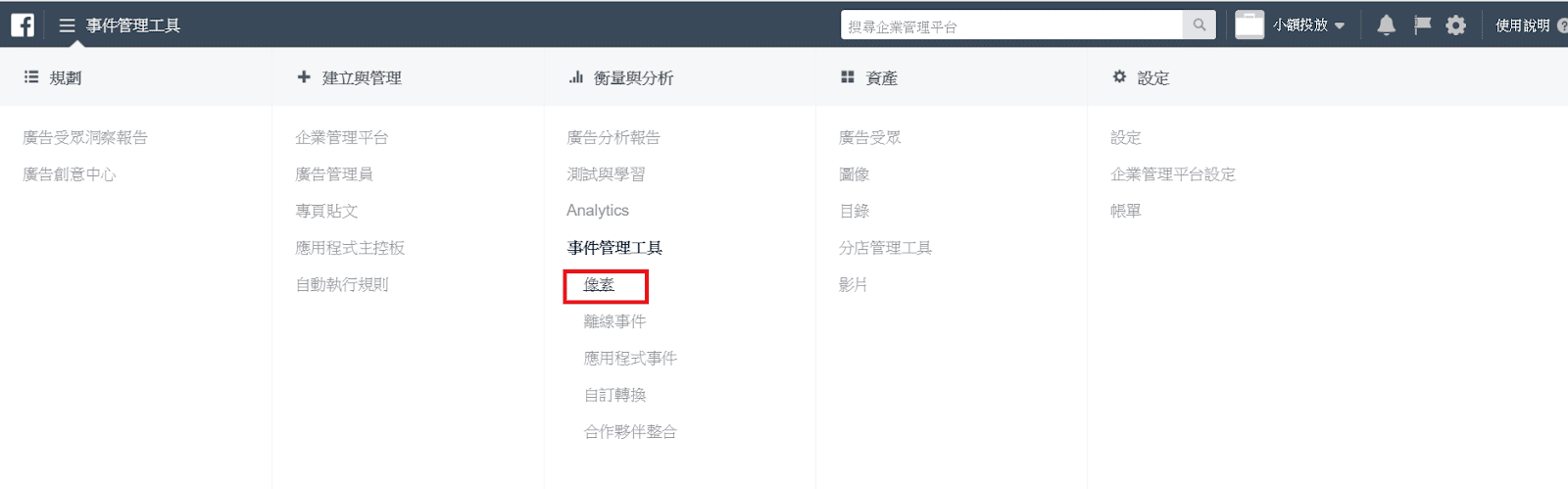1568x489 pixels.
Task: Open the 廣告分析報告 page
Action: [613, 138]
